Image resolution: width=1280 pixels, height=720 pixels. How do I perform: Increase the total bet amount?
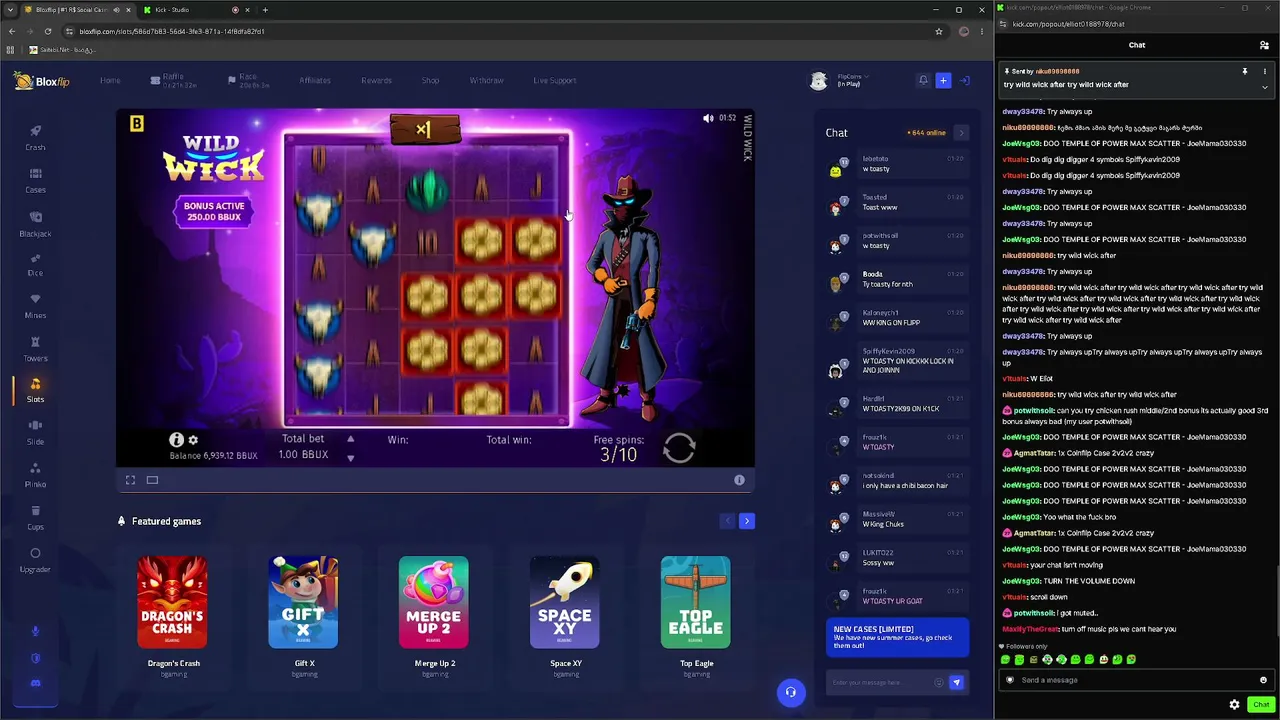tap(350, 439)
